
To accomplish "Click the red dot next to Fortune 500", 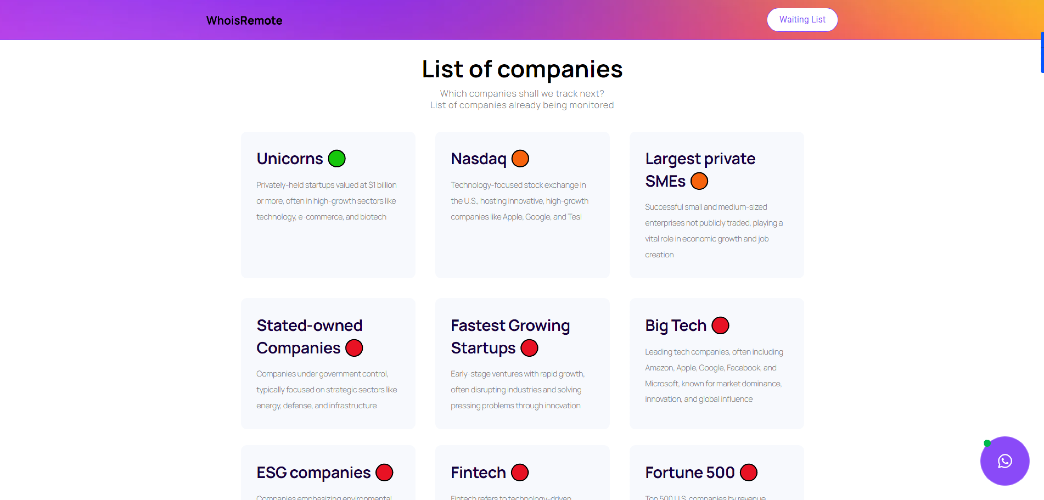I will point(749,473).
